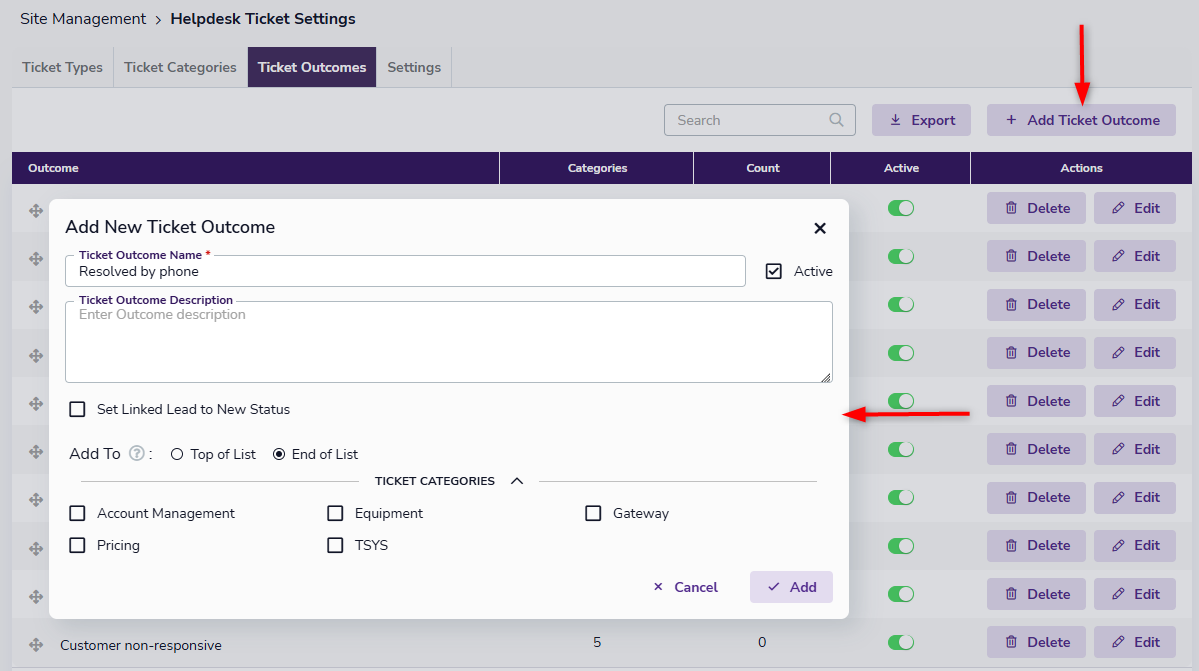Screen dimensions: 1199x671
Task: Click drag handle for Customer non-responsive row
Action: tap(36, 645)
